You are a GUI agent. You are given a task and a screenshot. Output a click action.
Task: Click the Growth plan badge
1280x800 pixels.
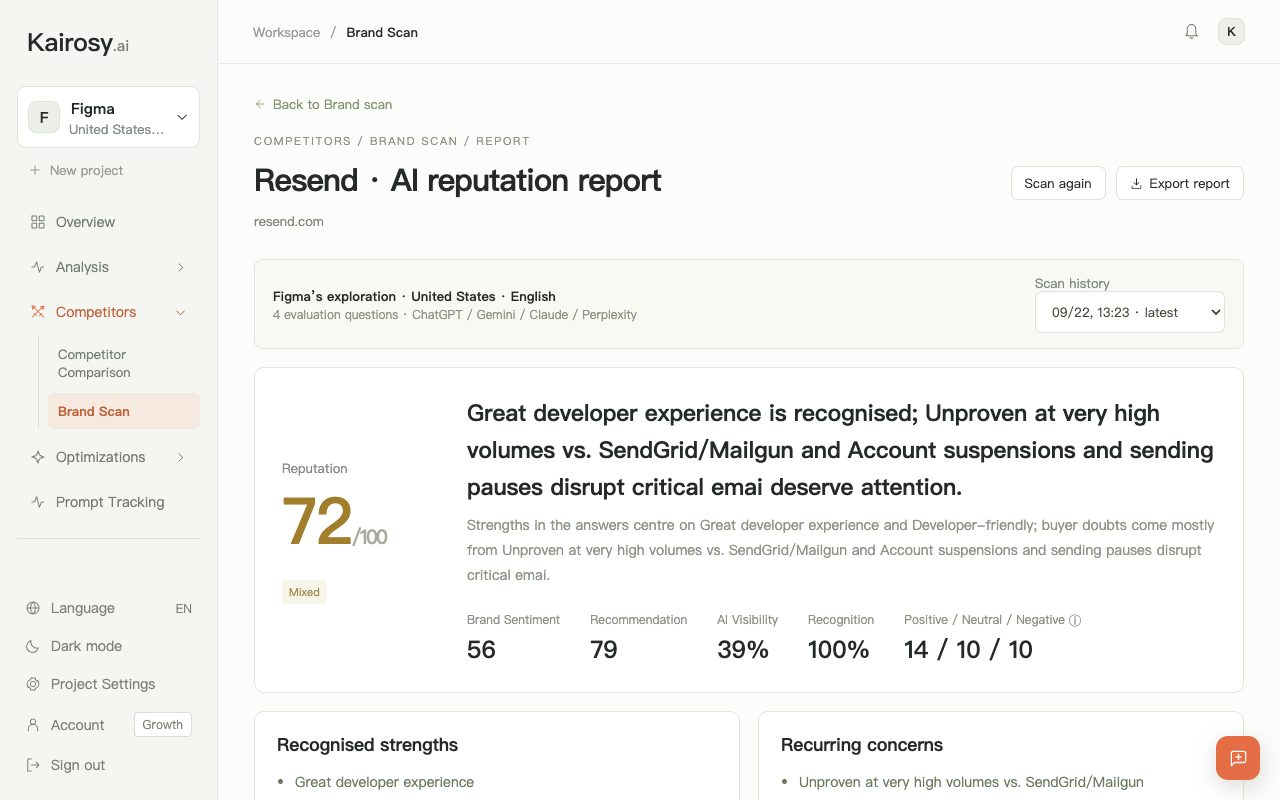click(163, 725)
